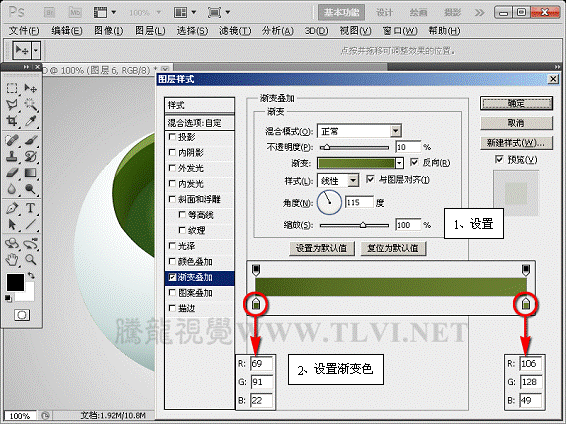This screenshot has width=566, height=424.
Task: Click the foreground black color swatch
Action: pyautogui.click(x=15, y=282)
